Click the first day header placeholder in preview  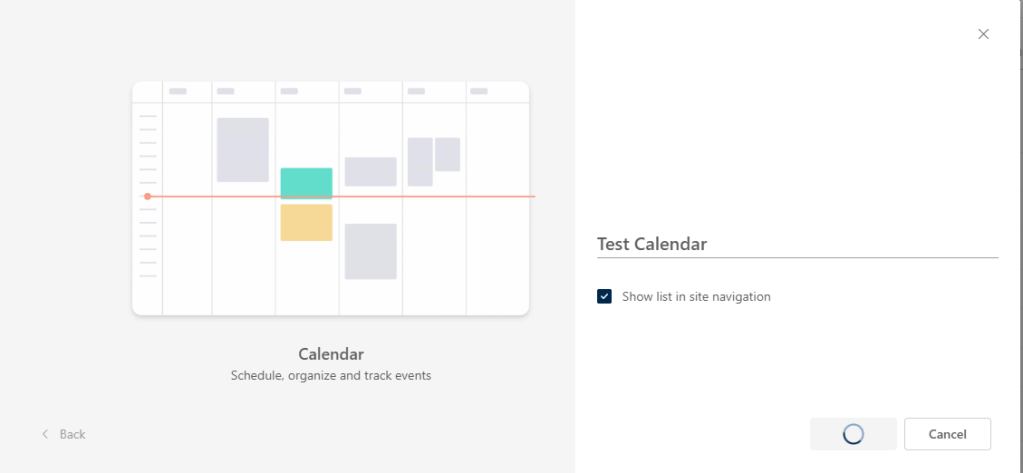[x=178, y=91]
